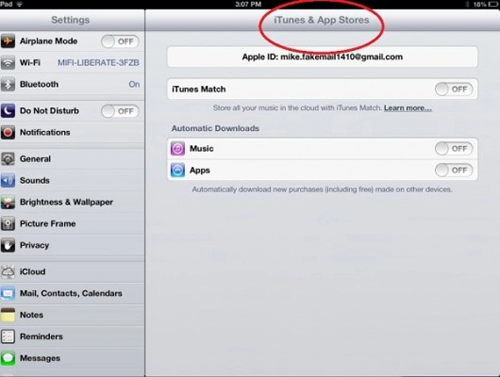
Task: Tap the Privacy hand icon
Action: 8,245
